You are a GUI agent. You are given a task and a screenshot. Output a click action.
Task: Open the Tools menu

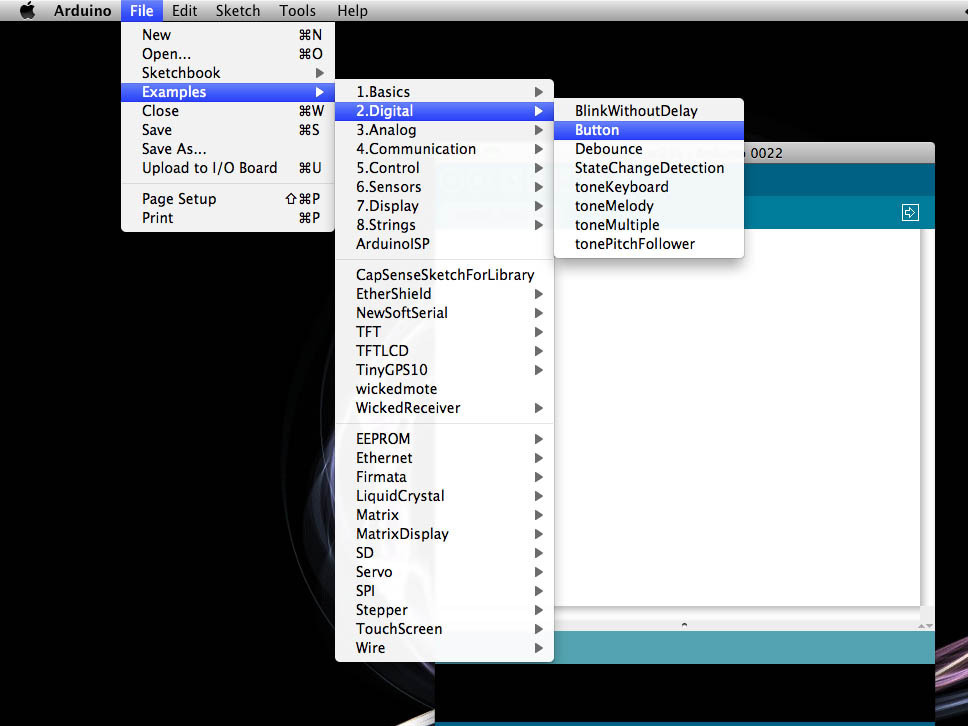click(x=297, y=10)
